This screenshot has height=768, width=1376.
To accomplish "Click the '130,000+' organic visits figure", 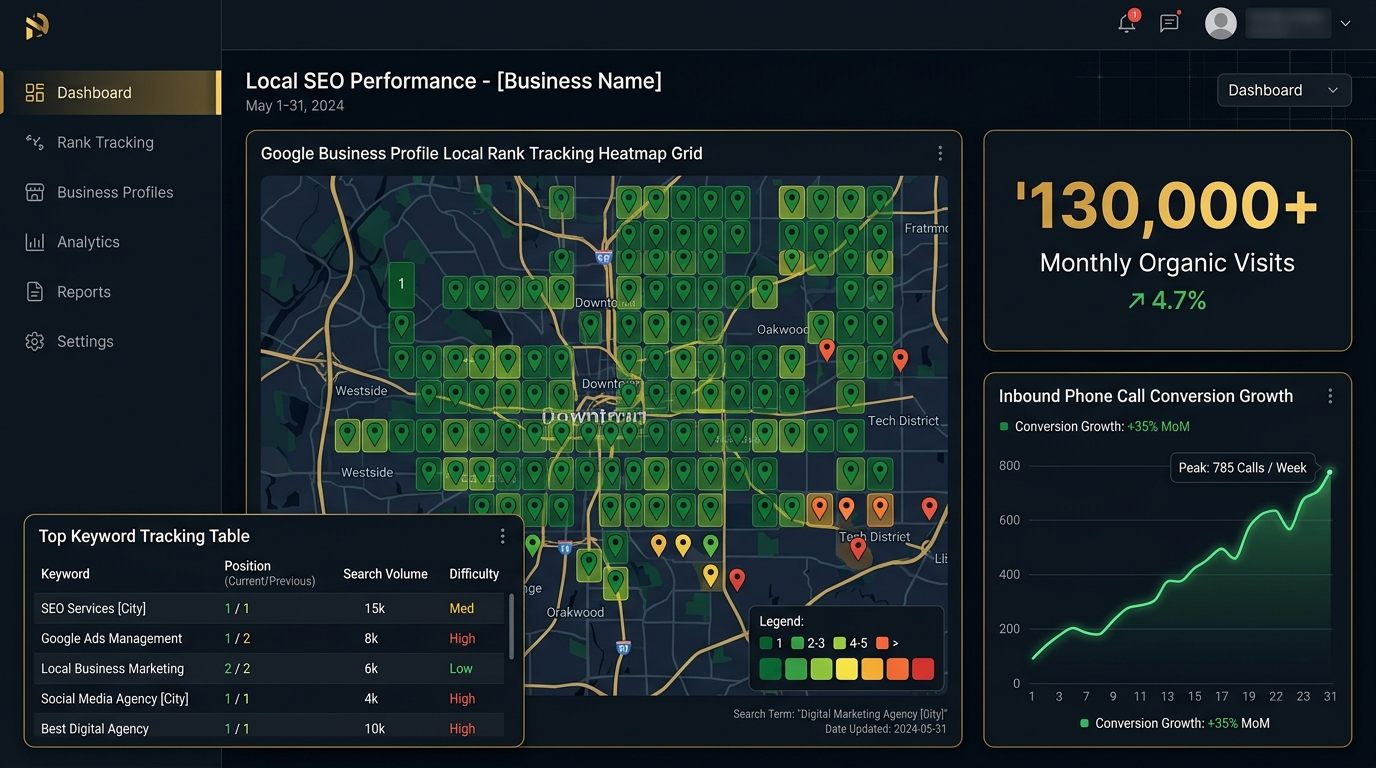I will (1167, 206).
